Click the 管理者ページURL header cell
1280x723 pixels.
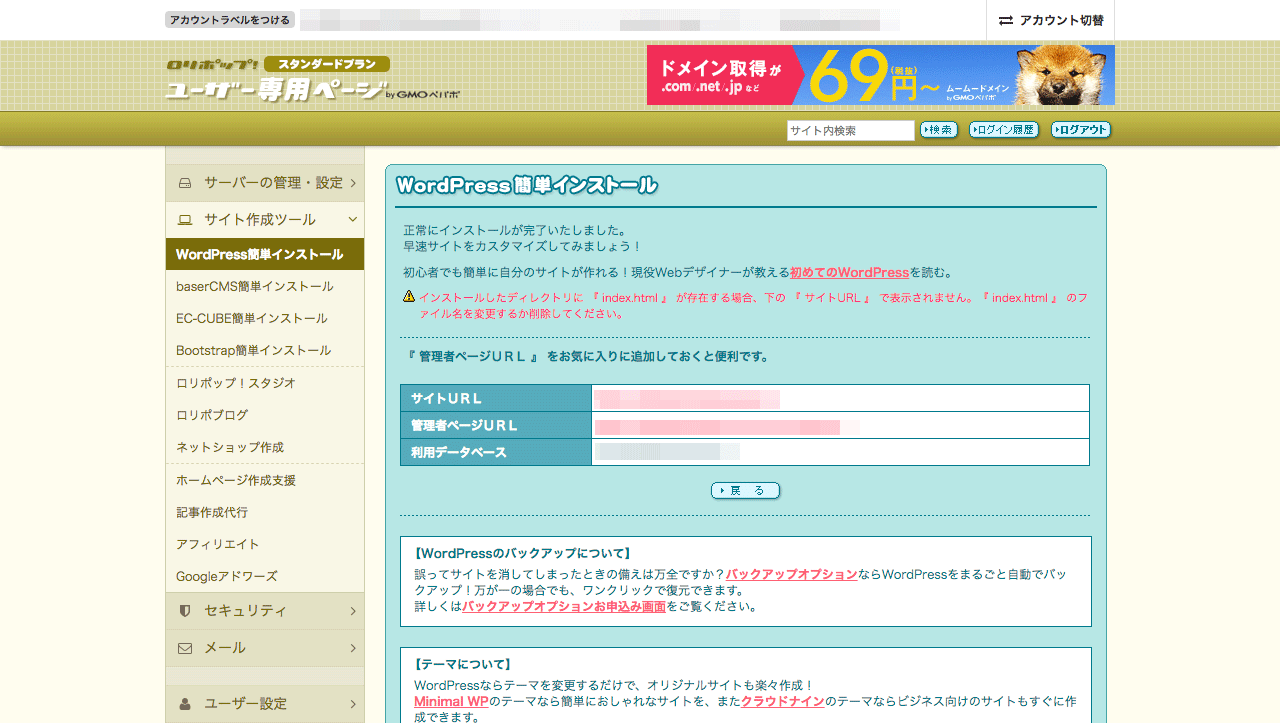point(496,425)
